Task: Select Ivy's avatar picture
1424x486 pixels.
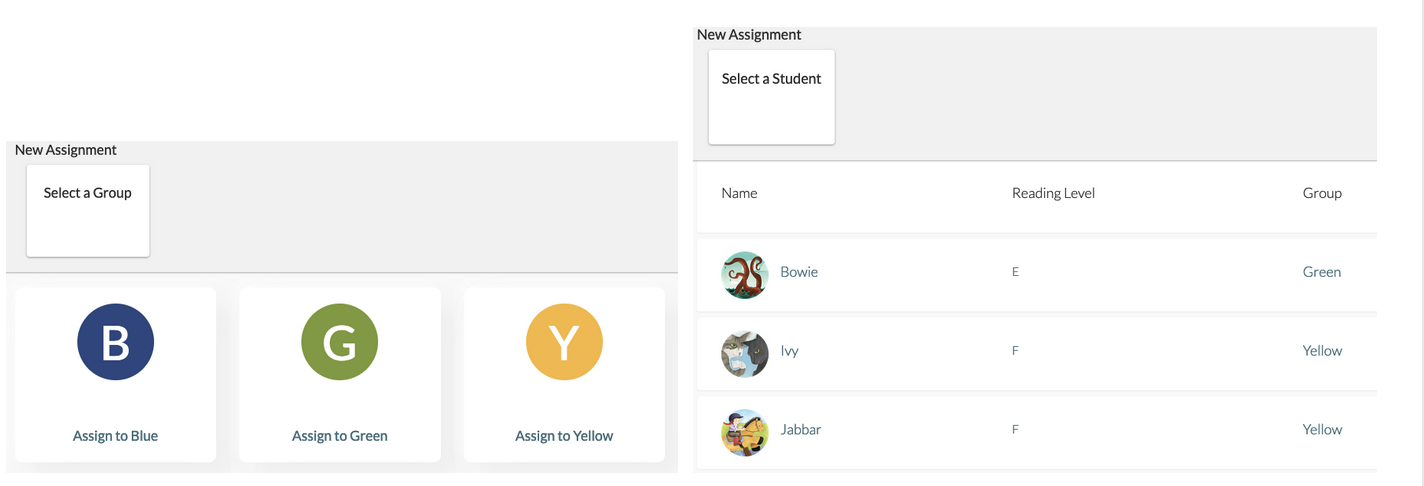Action: [x=745, y=354]
